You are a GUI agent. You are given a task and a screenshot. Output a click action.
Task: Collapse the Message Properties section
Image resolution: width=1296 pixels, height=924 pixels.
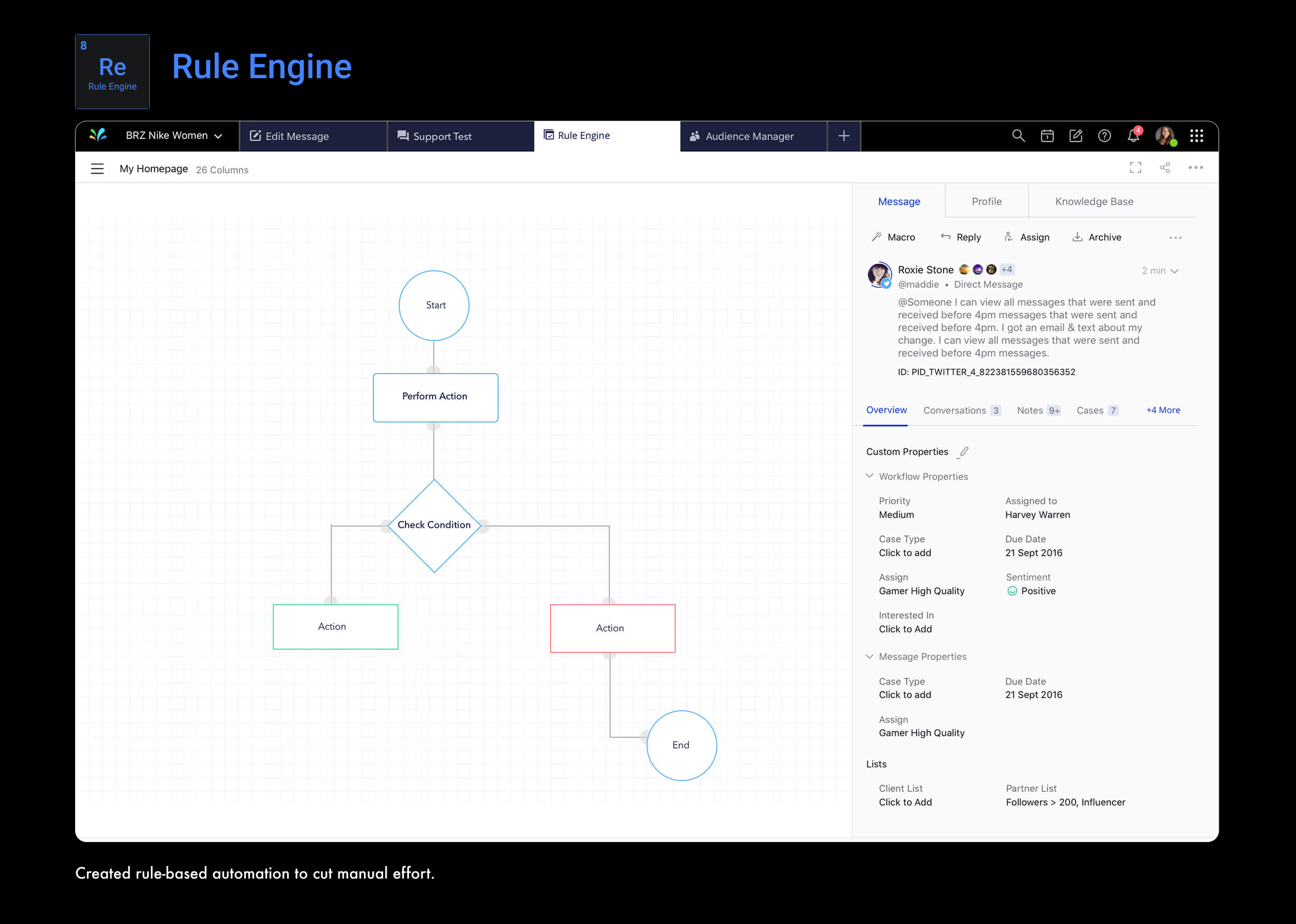869,657
